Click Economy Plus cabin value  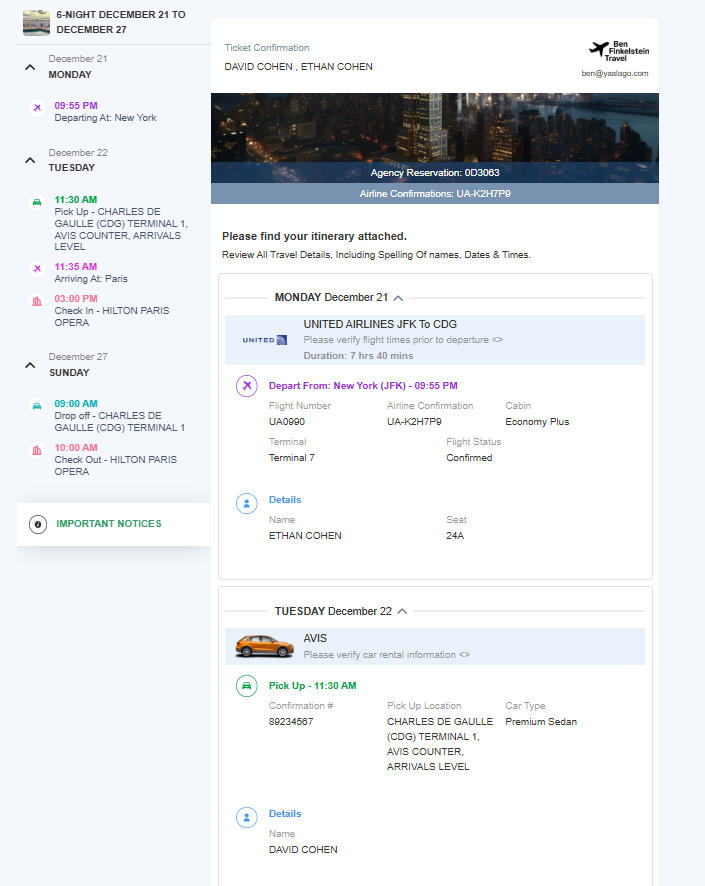point(537,422)
